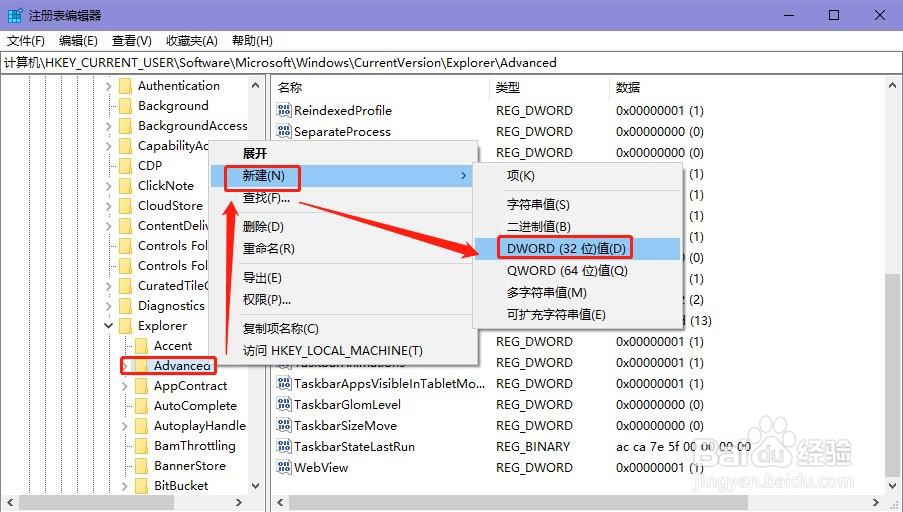
Task: Click the BackgroundAccess folder icon
Action: point(125,126)
